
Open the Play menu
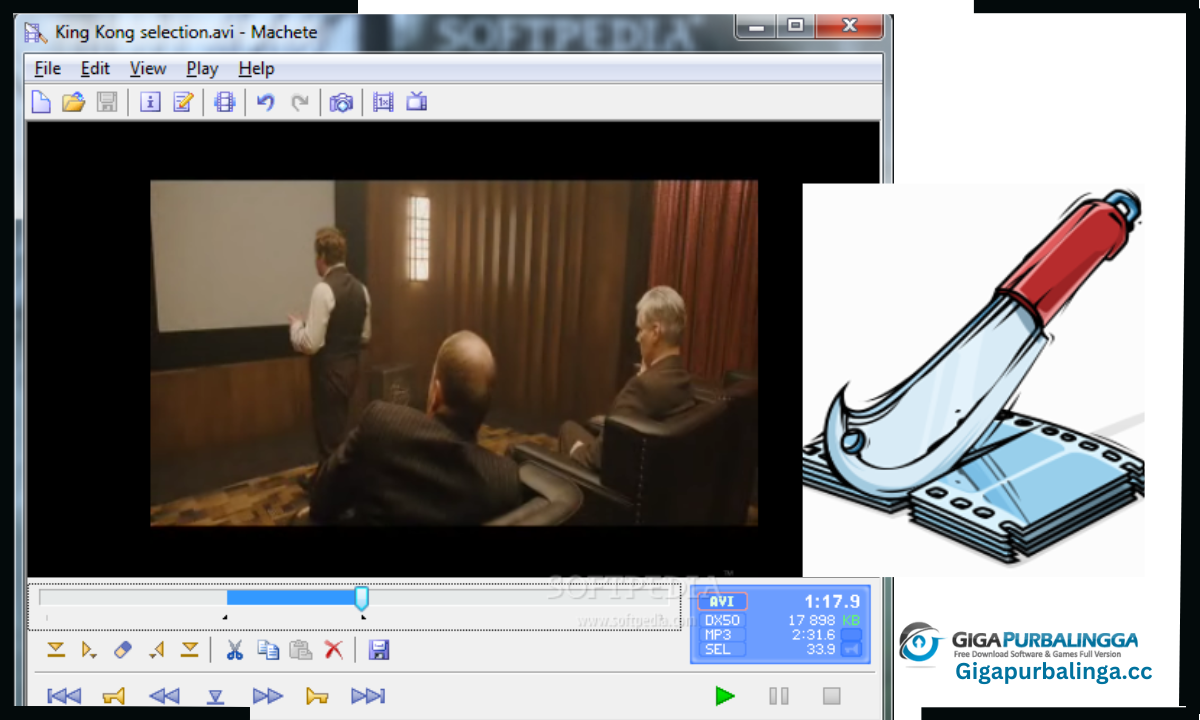coord(202,69)
